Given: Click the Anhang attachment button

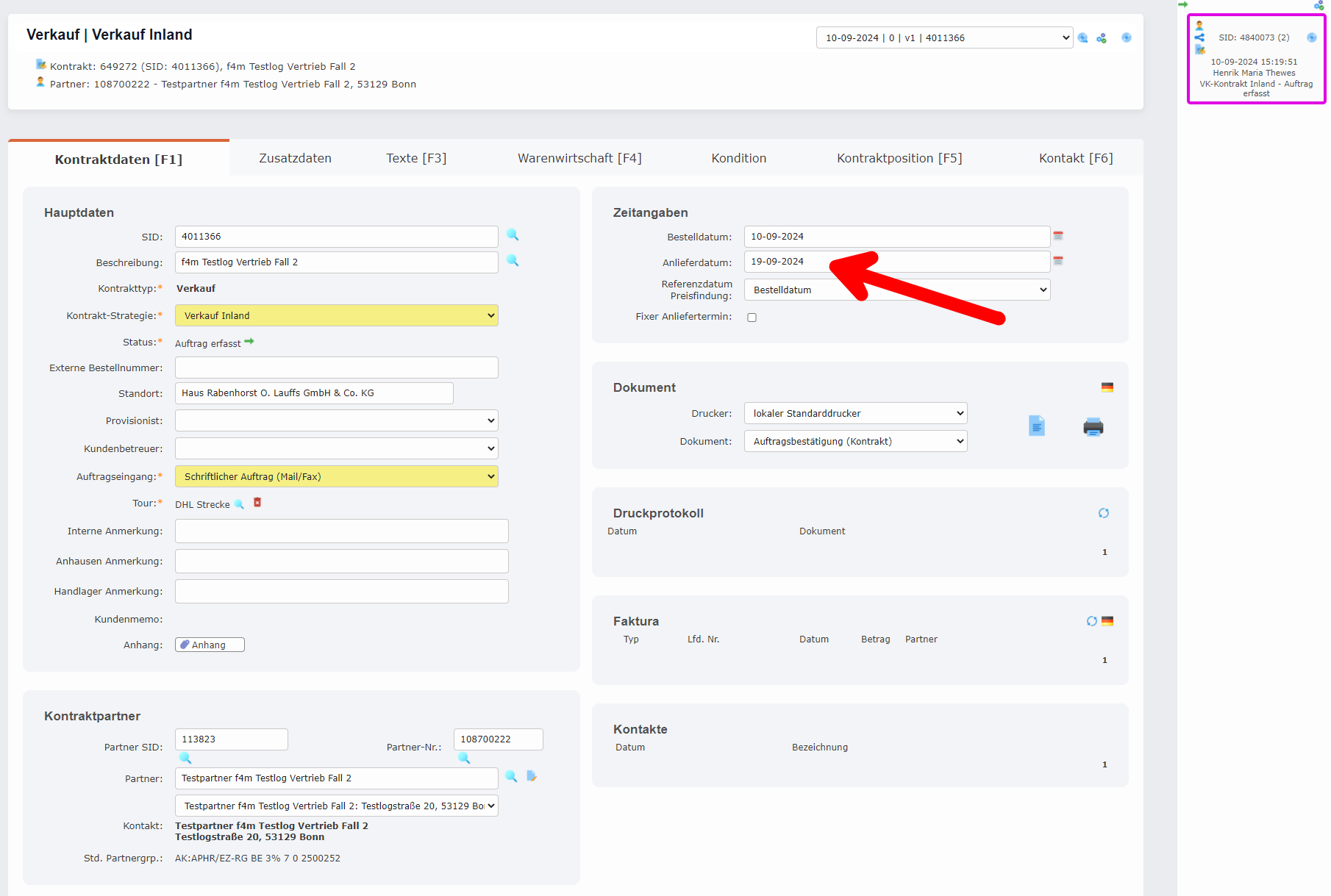Looking at the screenshot, I should point(210,645).
